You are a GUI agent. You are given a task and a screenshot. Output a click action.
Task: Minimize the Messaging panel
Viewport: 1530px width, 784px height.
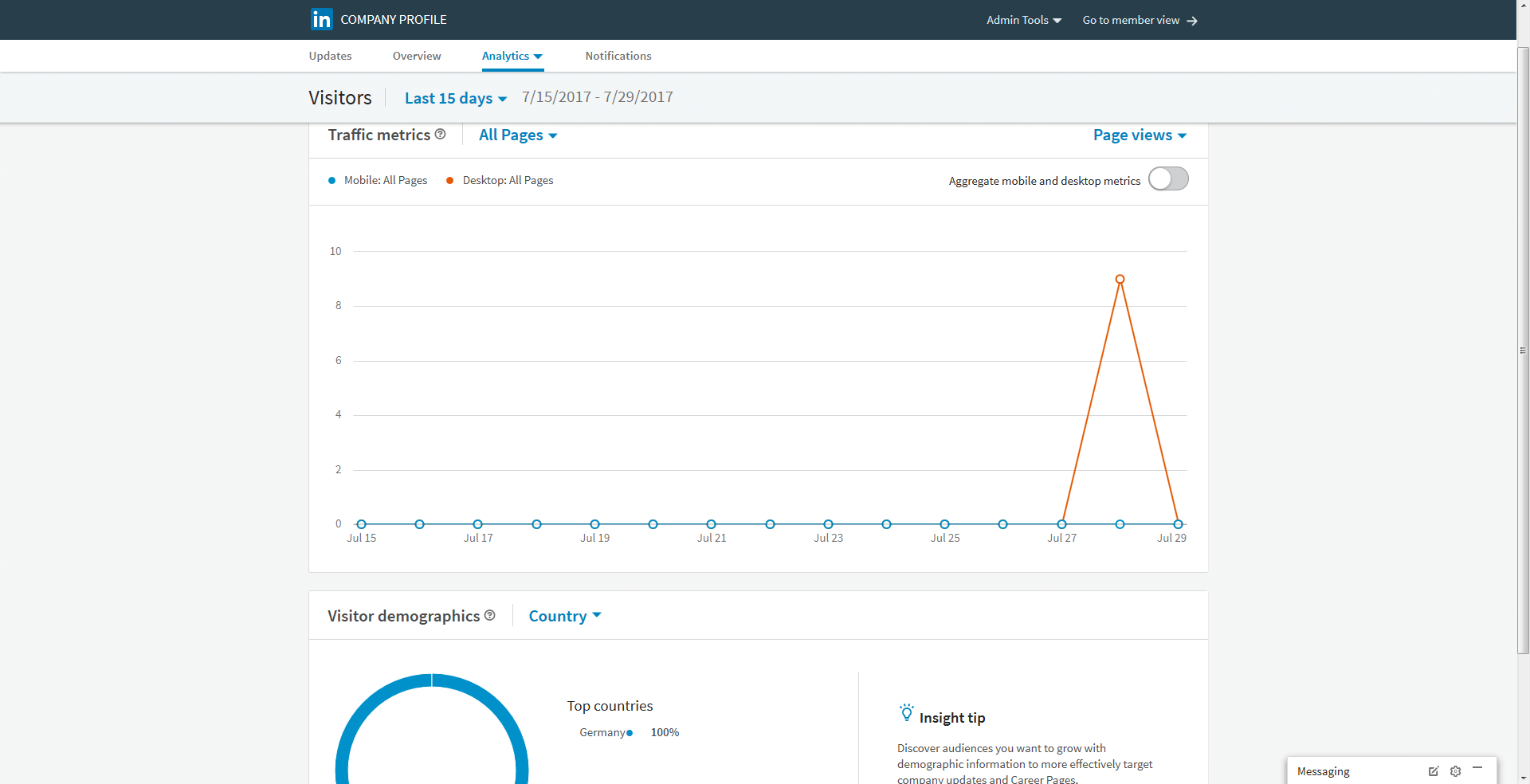pos(1477,768)
